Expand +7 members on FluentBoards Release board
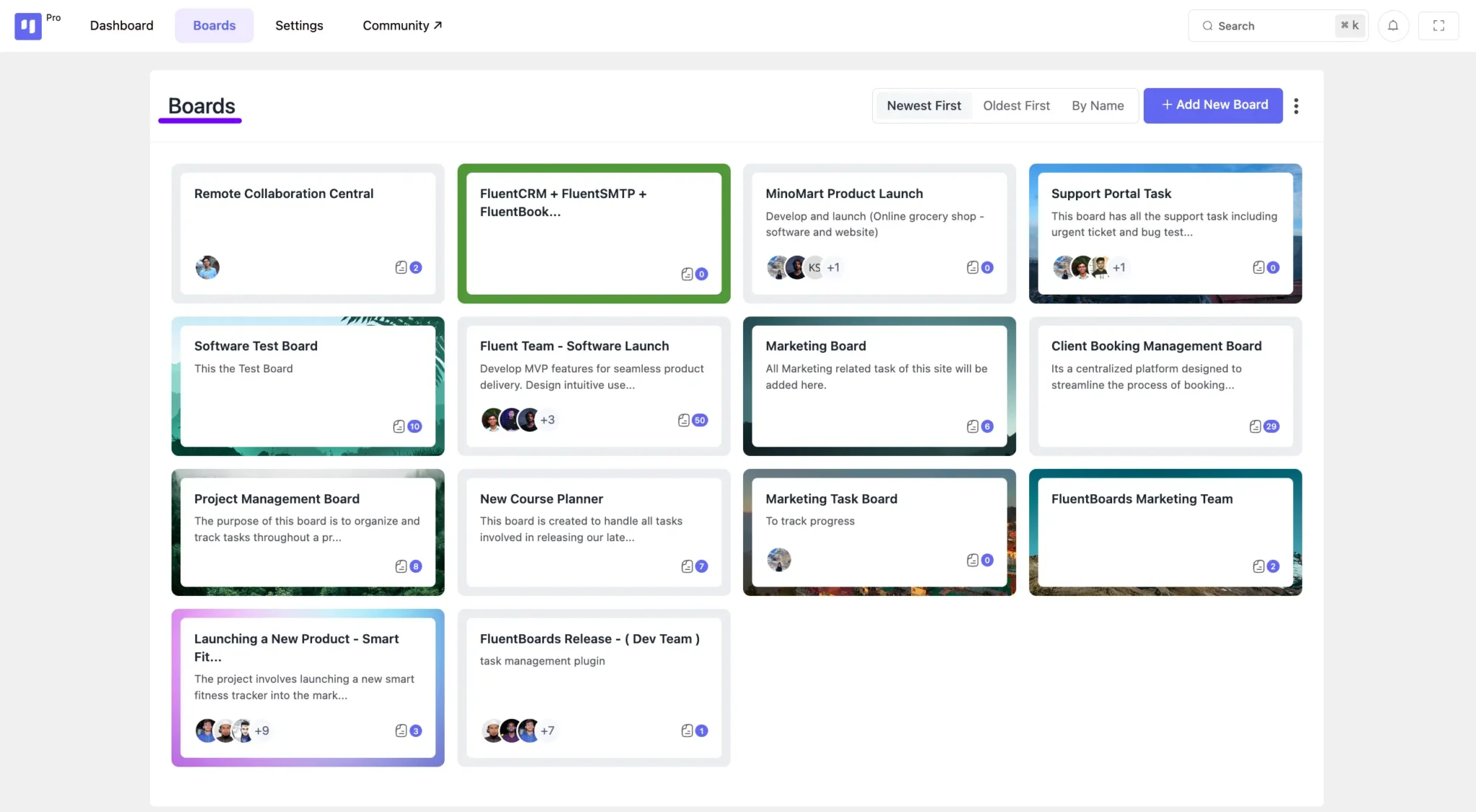This screenshot has width=1476, height=812. 548,731
